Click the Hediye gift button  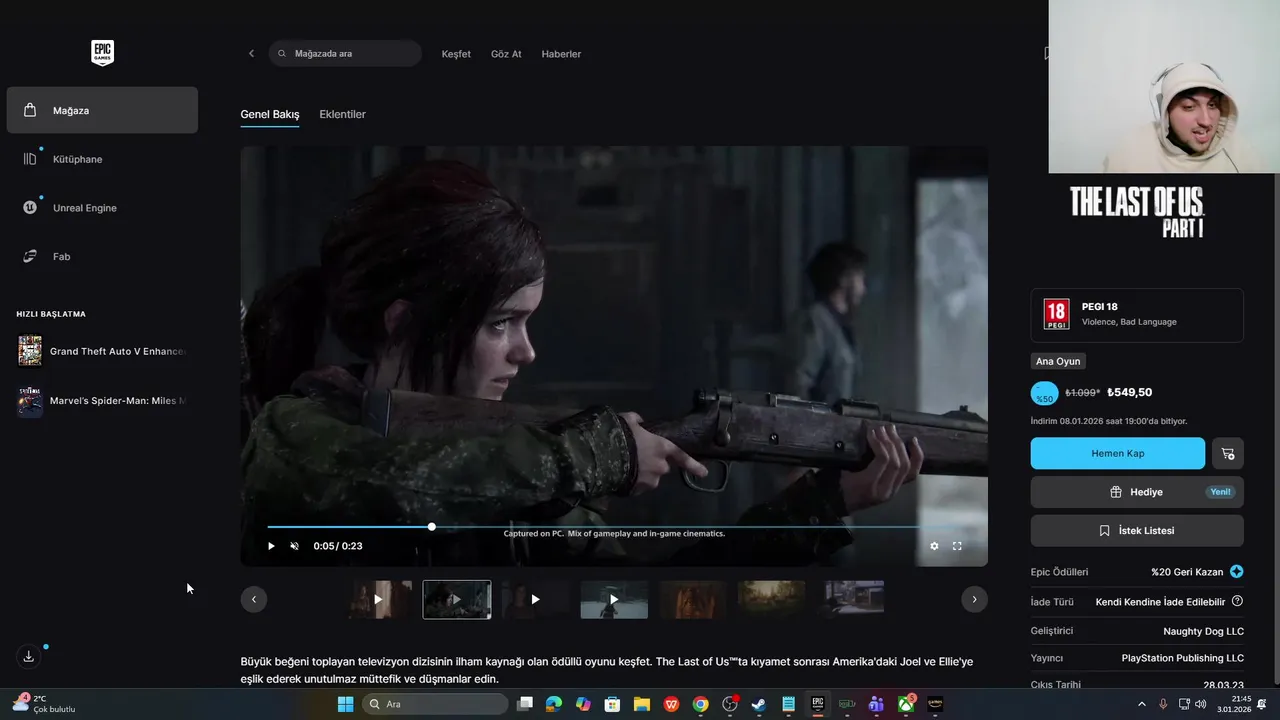tap(1137, 492)
